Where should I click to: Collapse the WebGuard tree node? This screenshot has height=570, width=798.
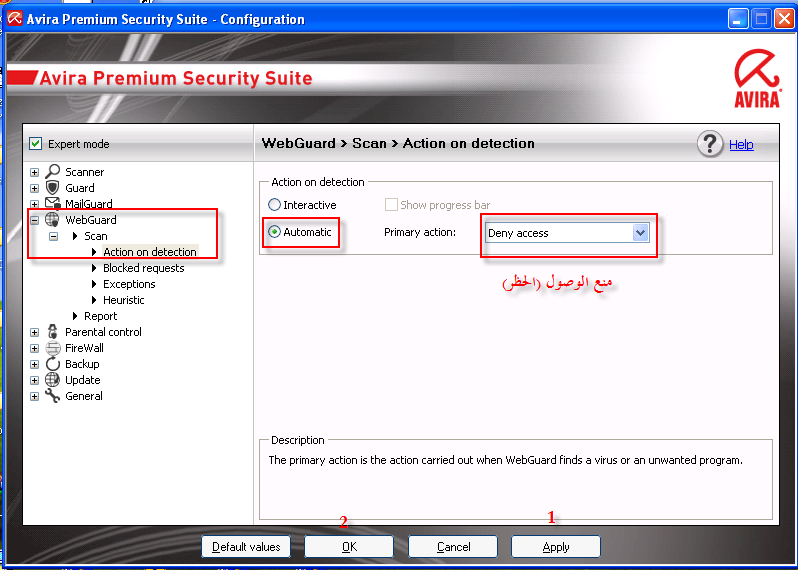tap(35, 220)
